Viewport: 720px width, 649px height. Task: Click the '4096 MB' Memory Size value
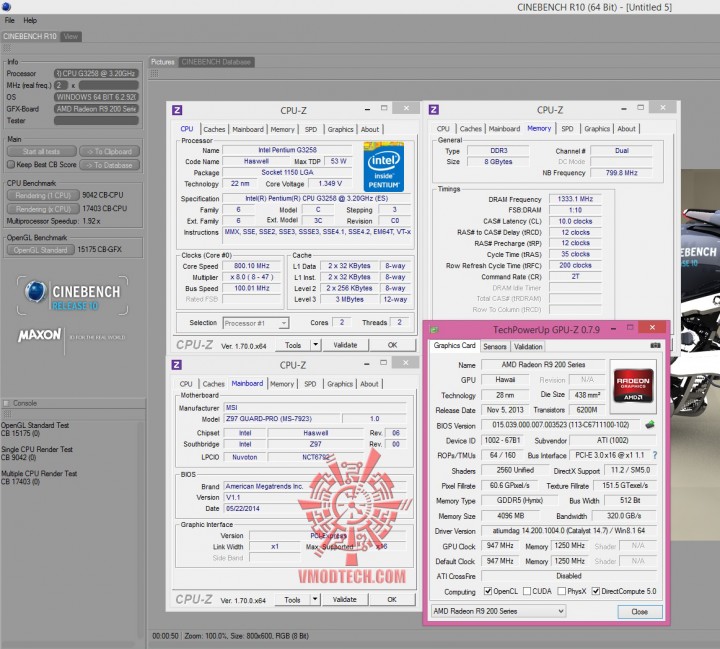(510, 516)
